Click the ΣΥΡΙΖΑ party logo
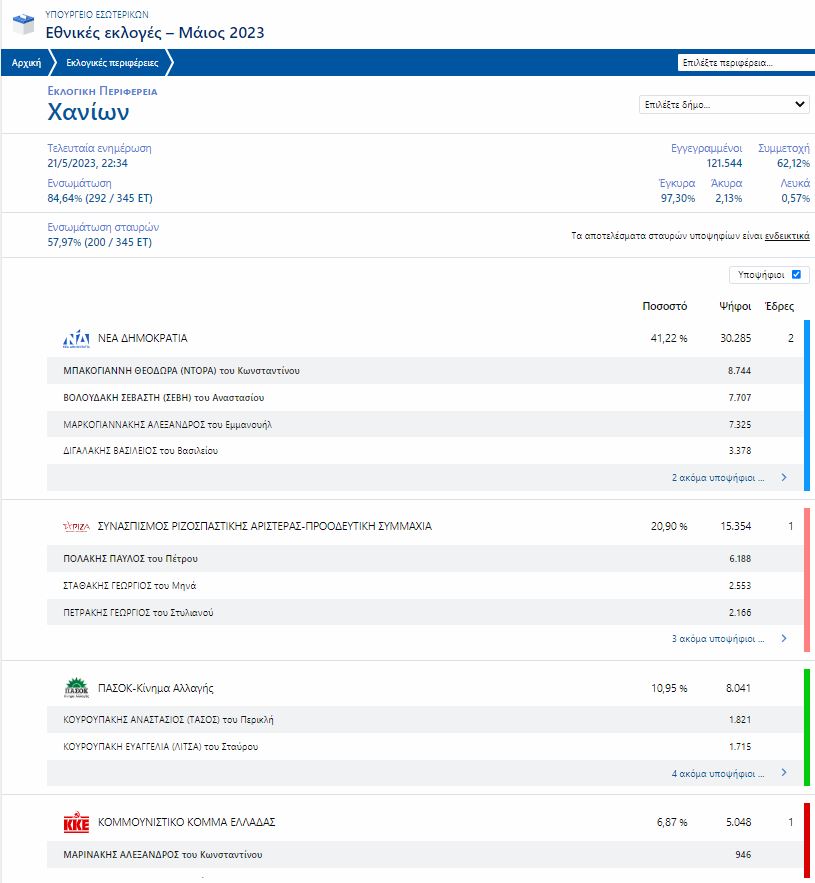 [76, 526]
